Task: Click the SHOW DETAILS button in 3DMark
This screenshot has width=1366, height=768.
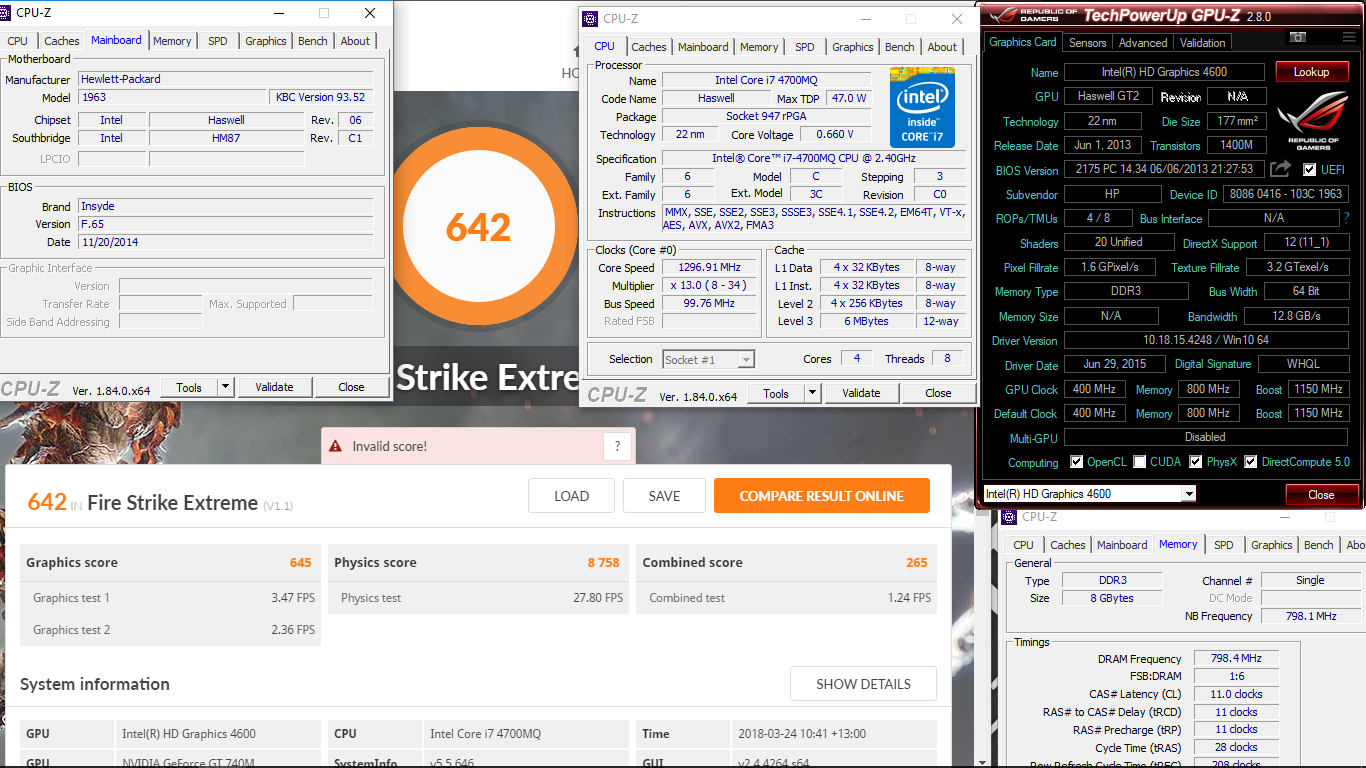Action: tap(863, 684)
